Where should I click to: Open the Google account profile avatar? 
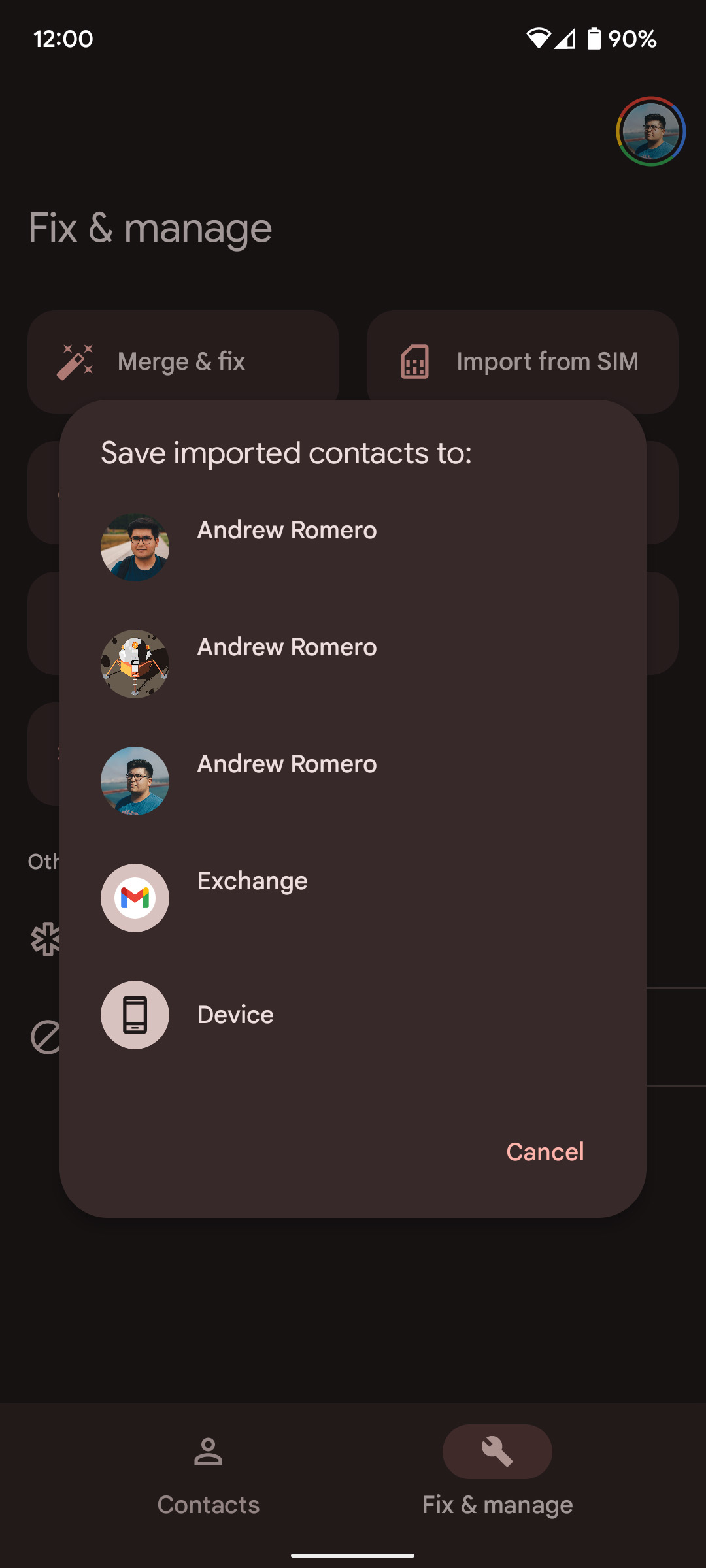point(650,130)
